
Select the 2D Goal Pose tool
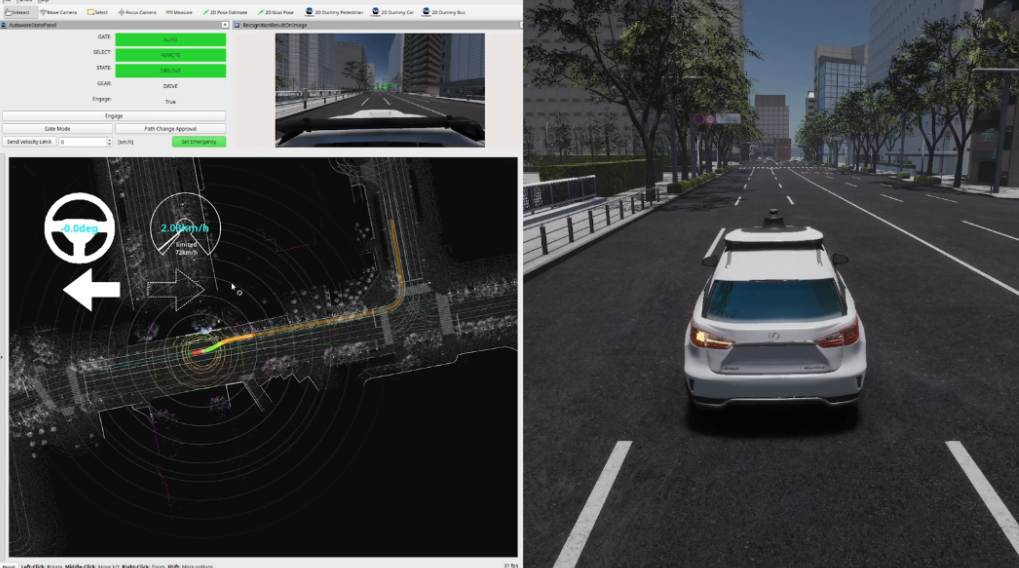point(276,12)
